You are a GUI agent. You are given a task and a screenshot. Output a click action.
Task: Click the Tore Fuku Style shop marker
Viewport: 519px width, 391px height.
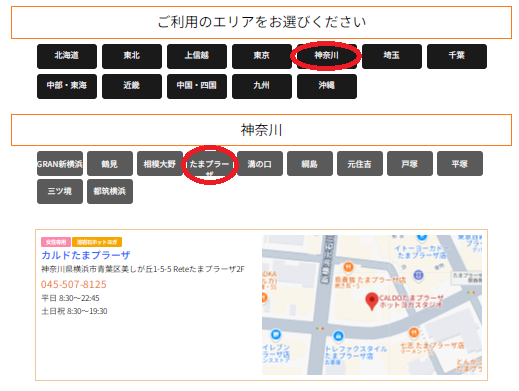pyautogui.click(x=338, y=336)
